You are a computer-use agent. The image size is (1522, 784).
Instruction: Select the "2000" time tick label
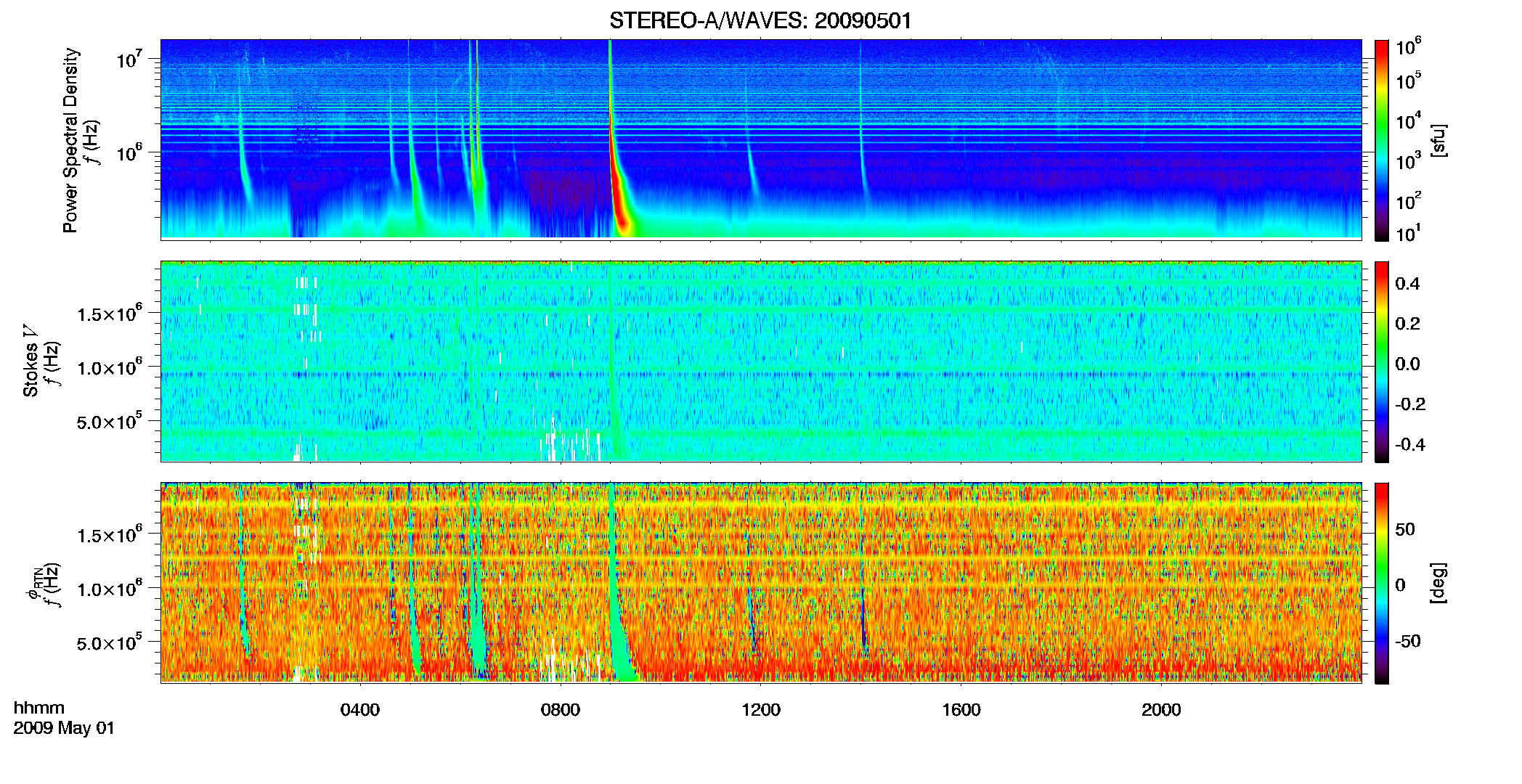[1161, 710]
